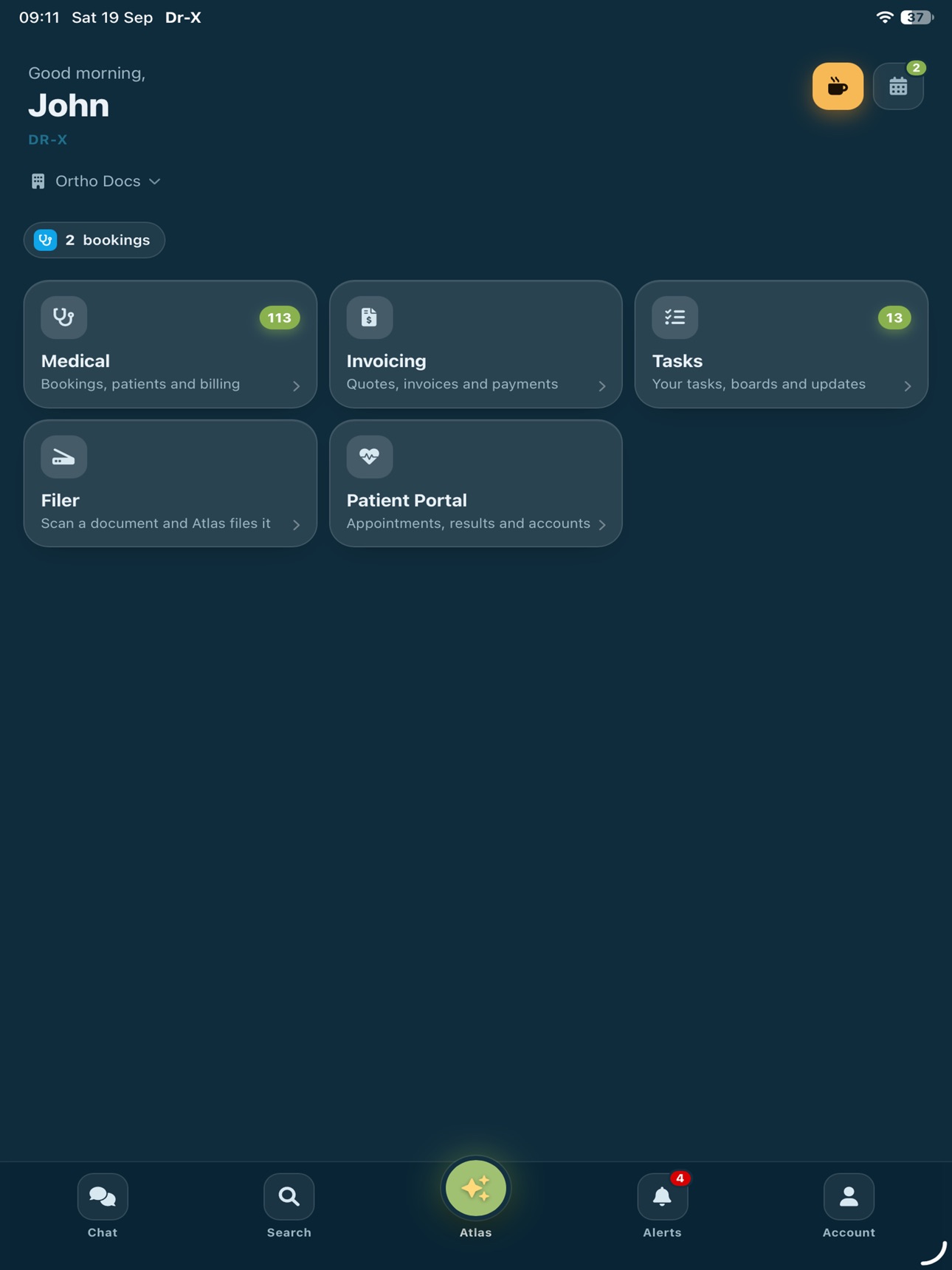Open the Atlas sparkle button
952x1270 pixels.
(476, 1188)
